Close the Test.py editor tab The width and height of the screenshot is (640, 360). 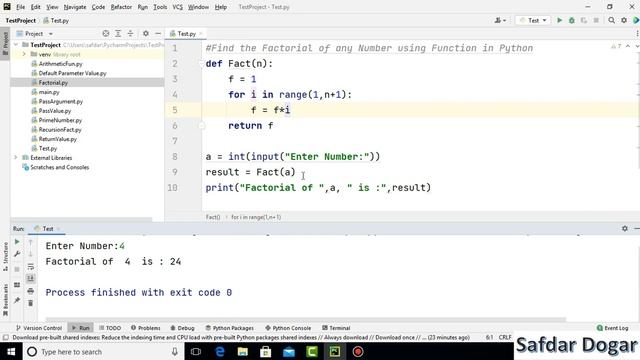201,34
